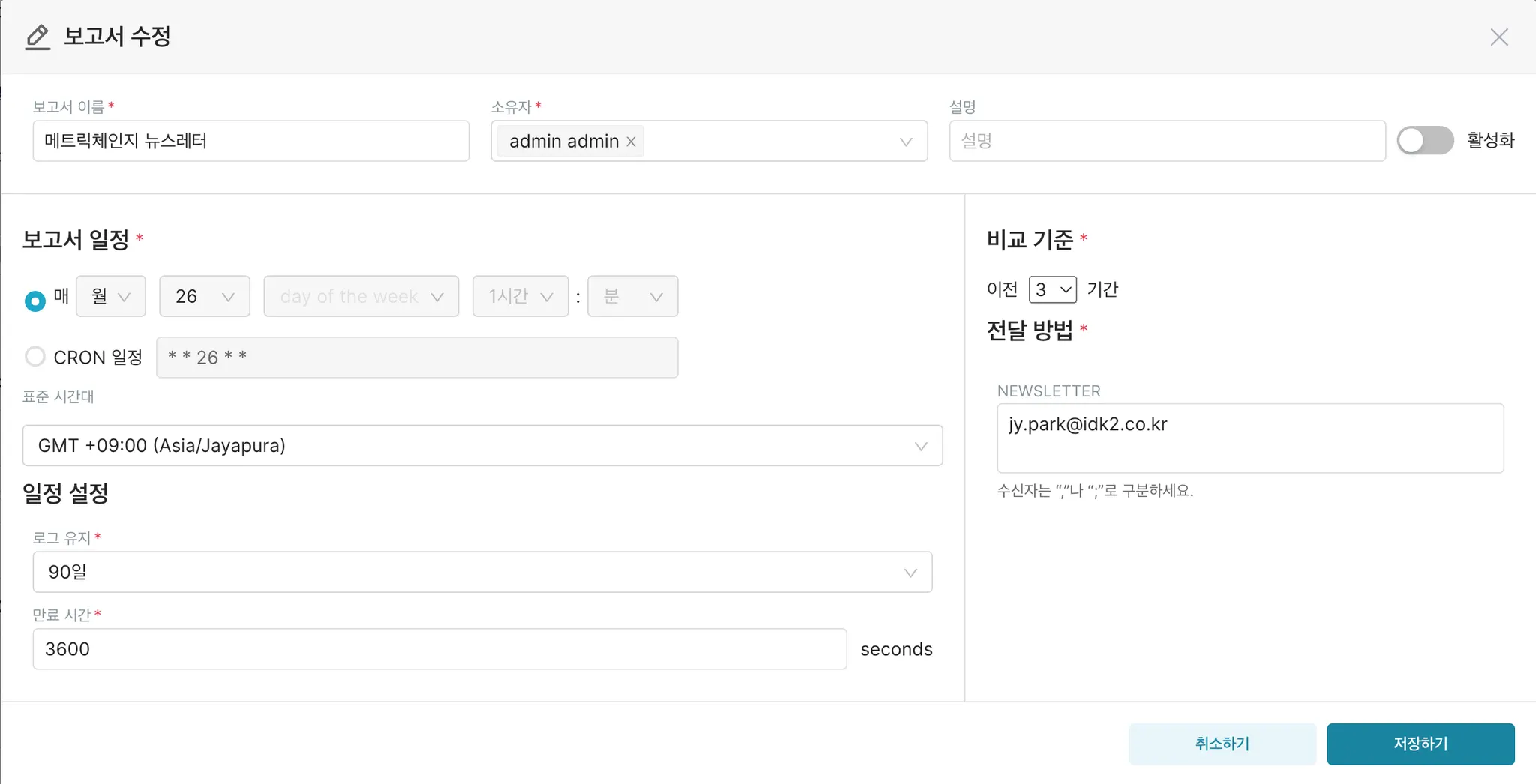Click the pencil edit icon beside 보고서 수정
This screenshot has width=1536, height=784.
click(x=37, y=37)
